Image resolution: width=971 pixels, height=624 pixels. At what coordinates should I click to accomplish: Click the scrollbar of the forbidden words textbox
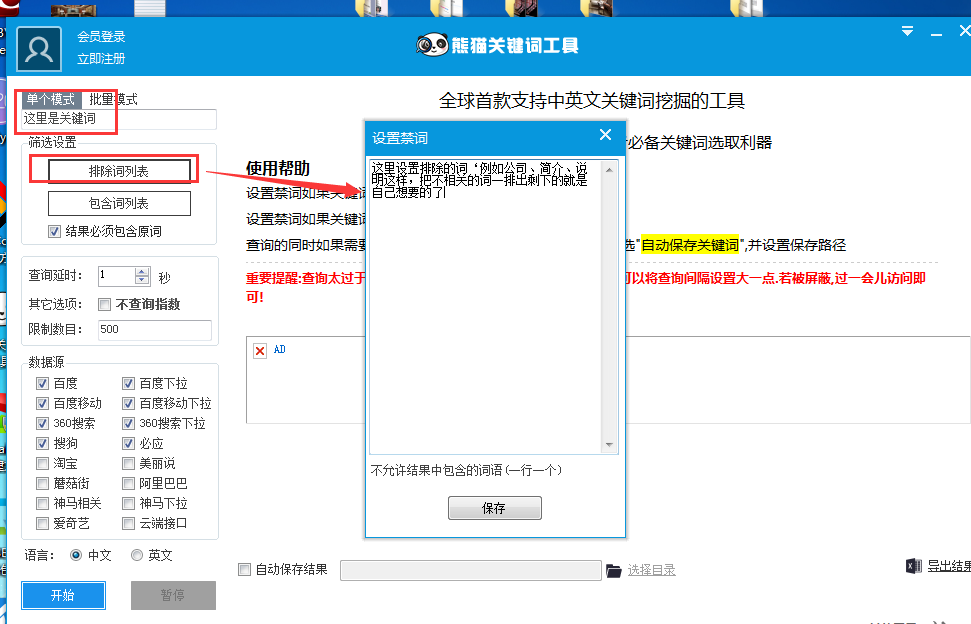(x=610, y=300)
